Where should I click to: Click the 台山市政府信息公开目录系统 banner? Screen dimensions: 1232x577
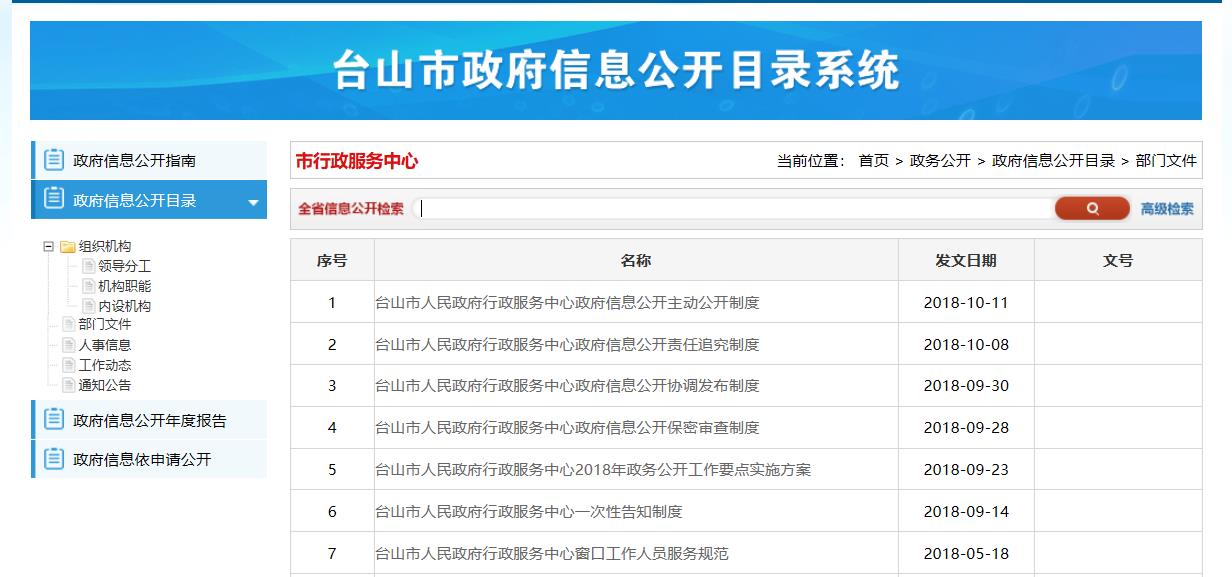pyautogui.click(x=616, y=70)
